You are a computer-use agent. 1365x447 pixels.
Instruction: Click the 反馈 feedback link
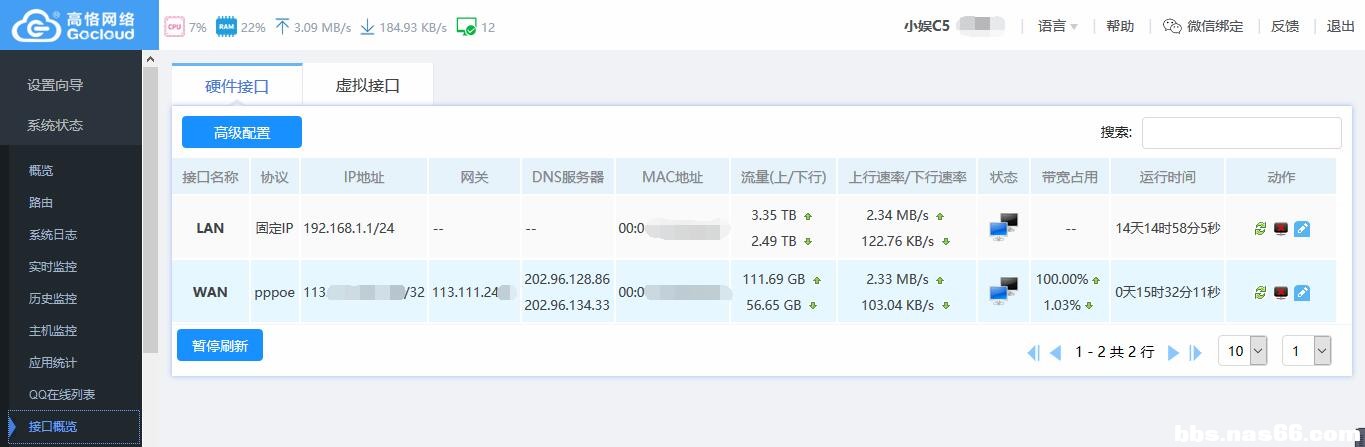coord(1285,27)
